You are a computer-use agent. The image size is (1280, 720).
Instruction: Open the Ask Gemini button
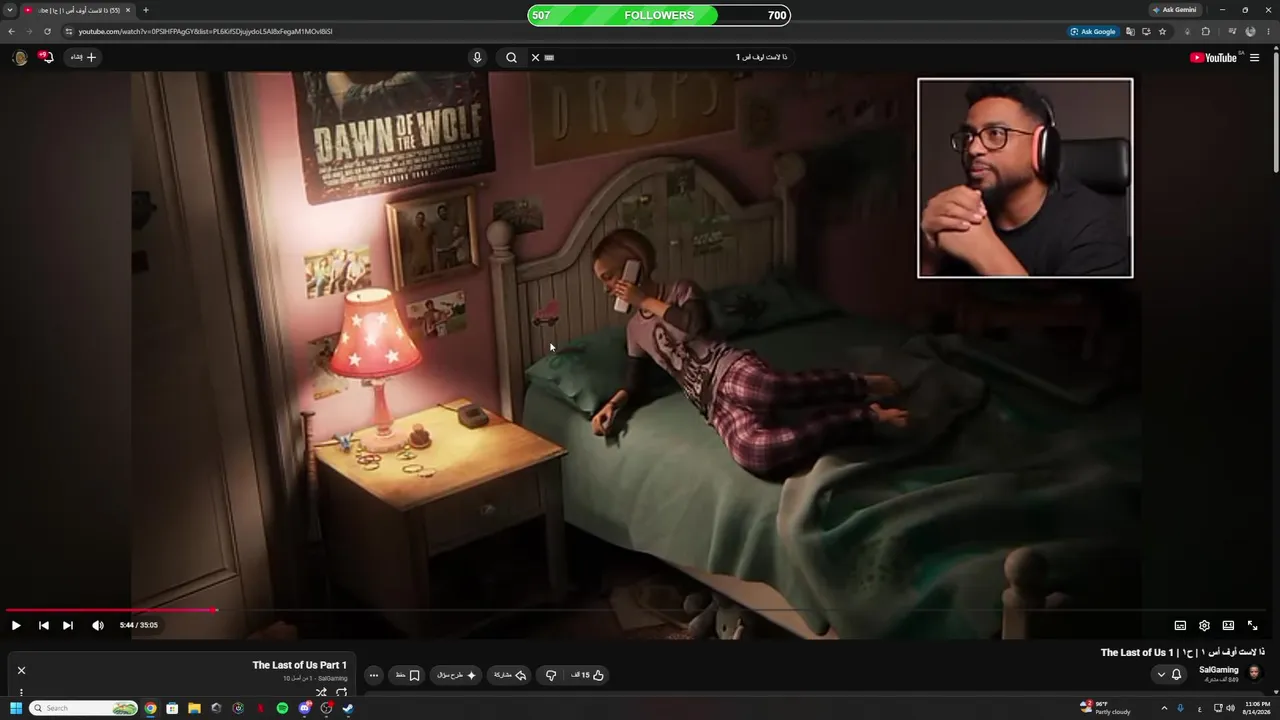pyautogui.click(x=1174, y=10)
